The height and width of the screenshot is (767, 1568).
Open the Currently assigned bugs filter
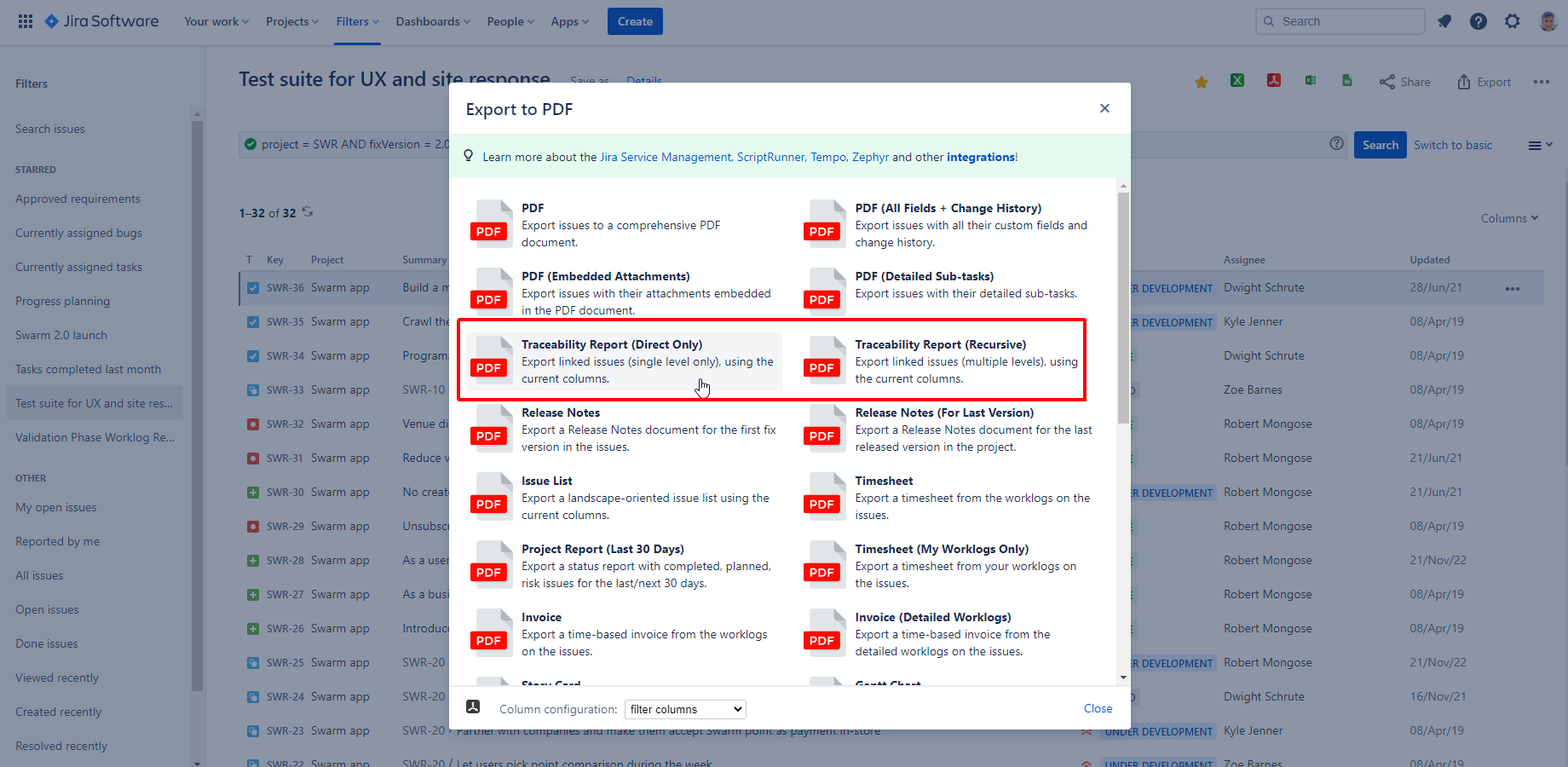pos(78,233)
